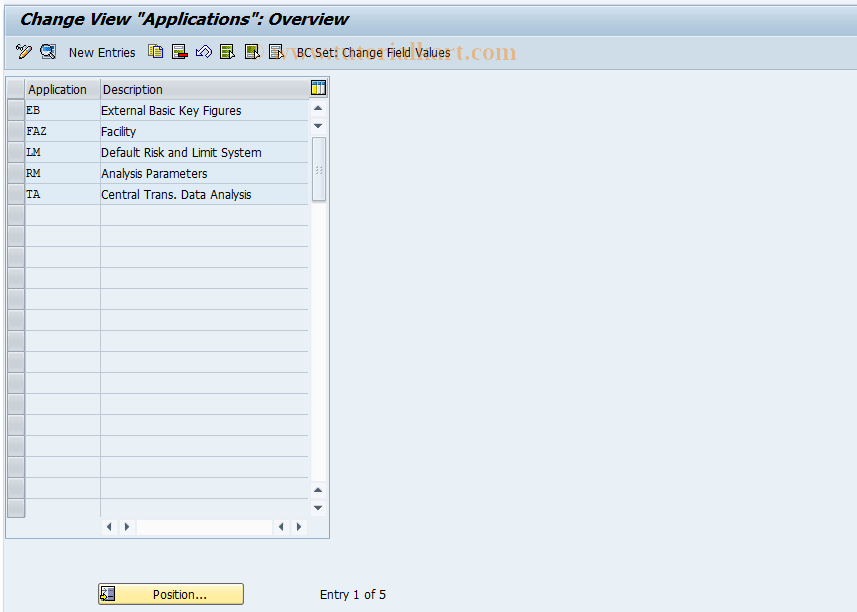
Task: Click left arrow at left of horizontal scrollbar
Action: pos(109,527)
